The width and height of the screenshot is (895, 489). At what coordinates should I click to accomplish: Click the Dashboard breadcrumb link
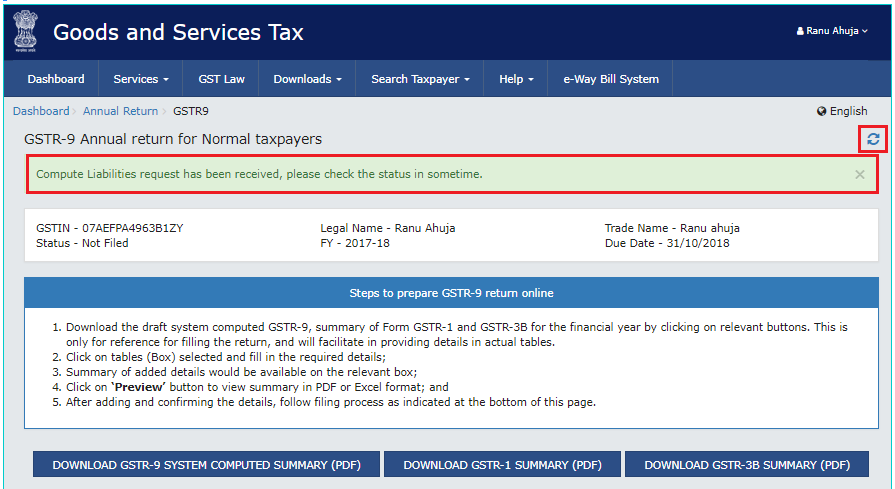pyautogui.click(x=41, y=111)
